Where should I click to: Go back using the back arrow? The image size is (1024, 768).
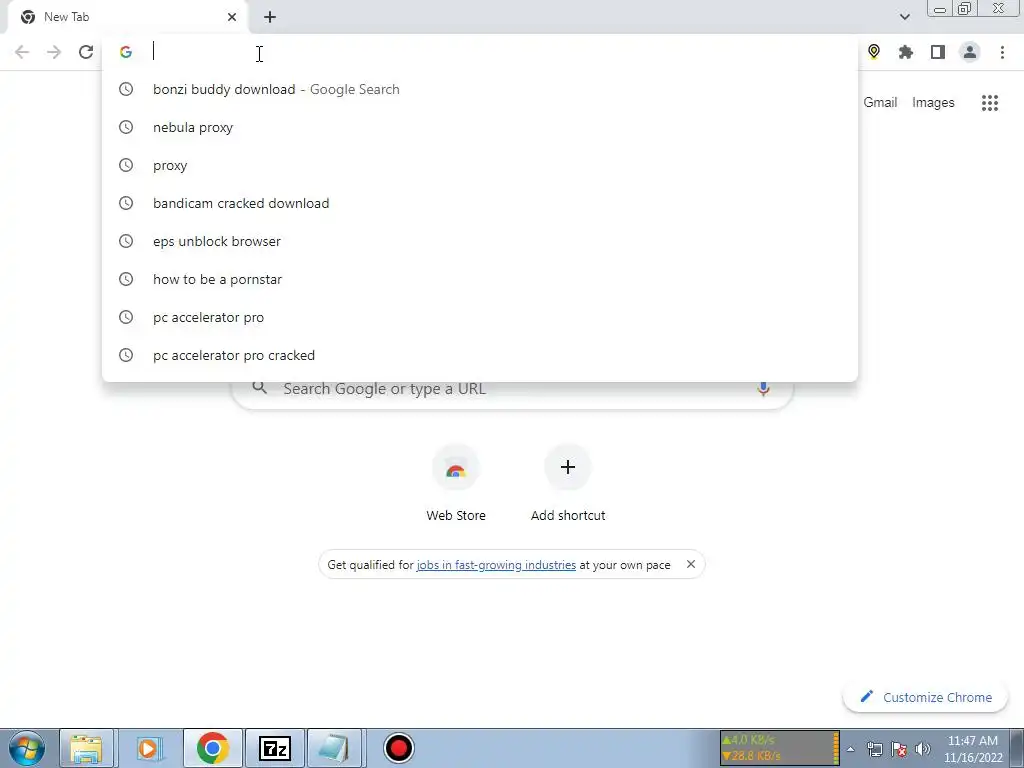(x=22, y=52)
